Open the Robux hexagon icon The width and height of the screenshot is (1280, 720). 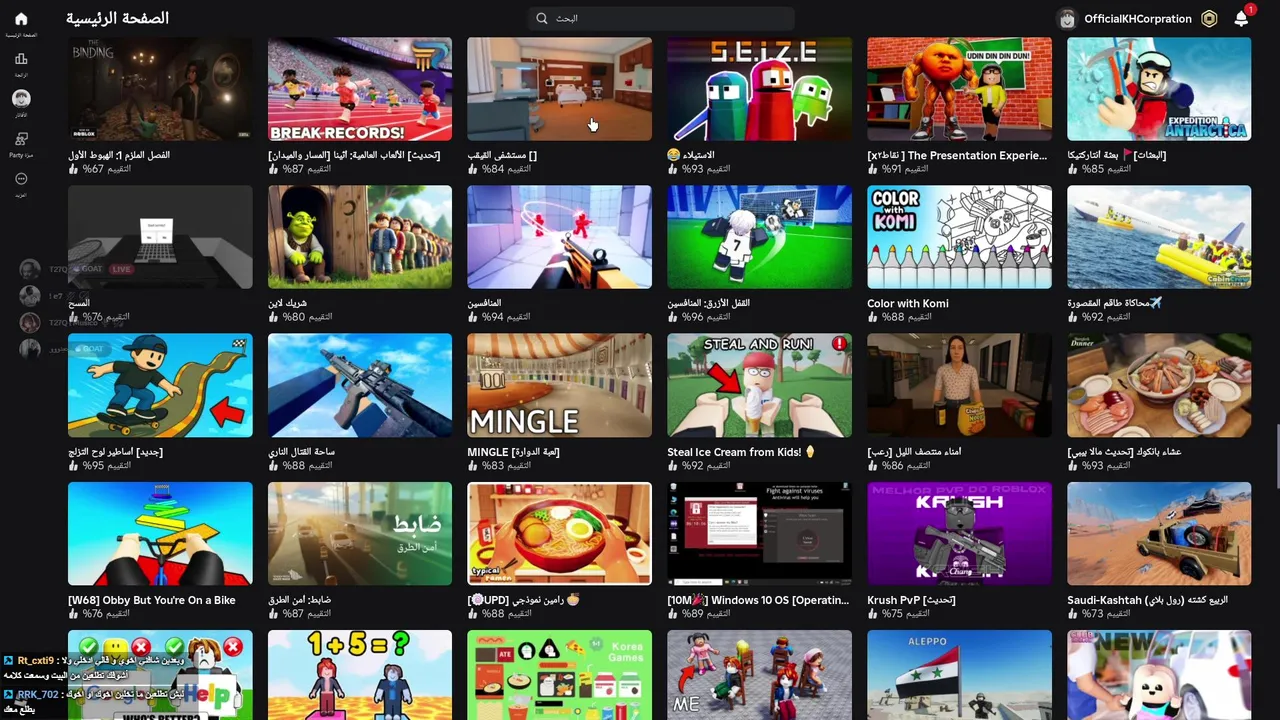point(1209,18)
